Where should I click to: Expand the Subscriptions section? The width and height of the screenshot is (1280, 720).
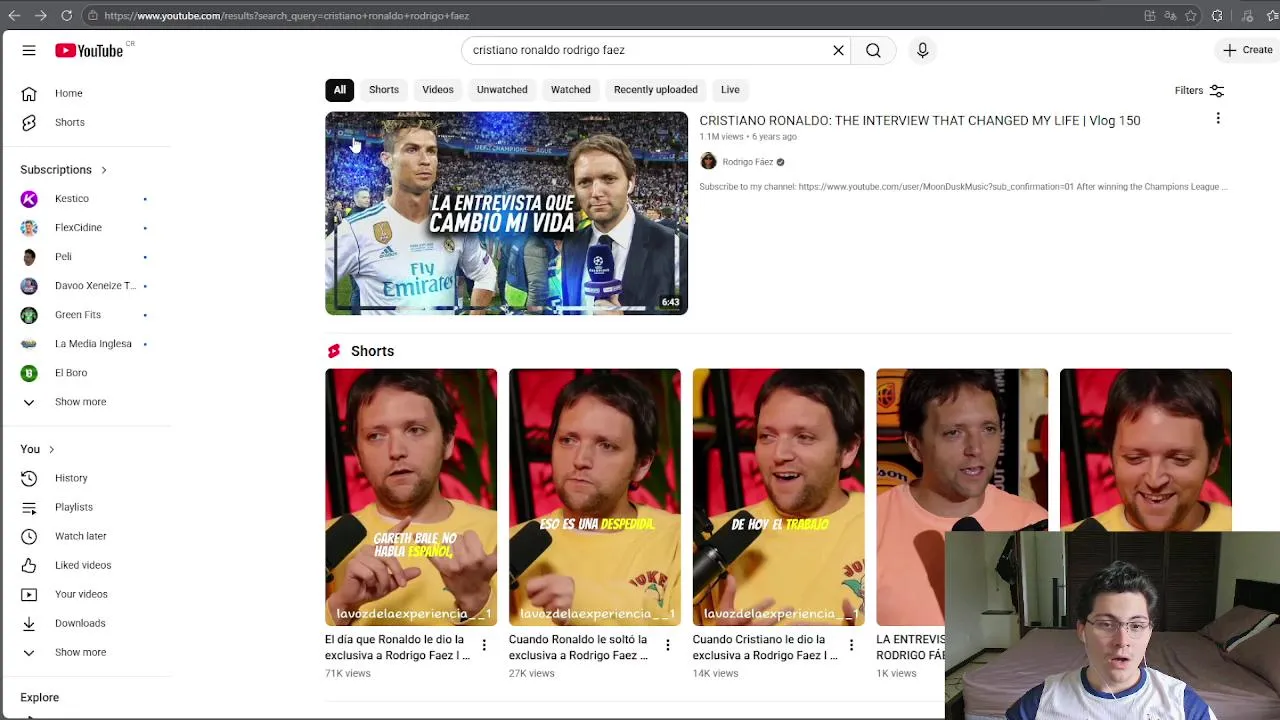[x=64, y=170]
